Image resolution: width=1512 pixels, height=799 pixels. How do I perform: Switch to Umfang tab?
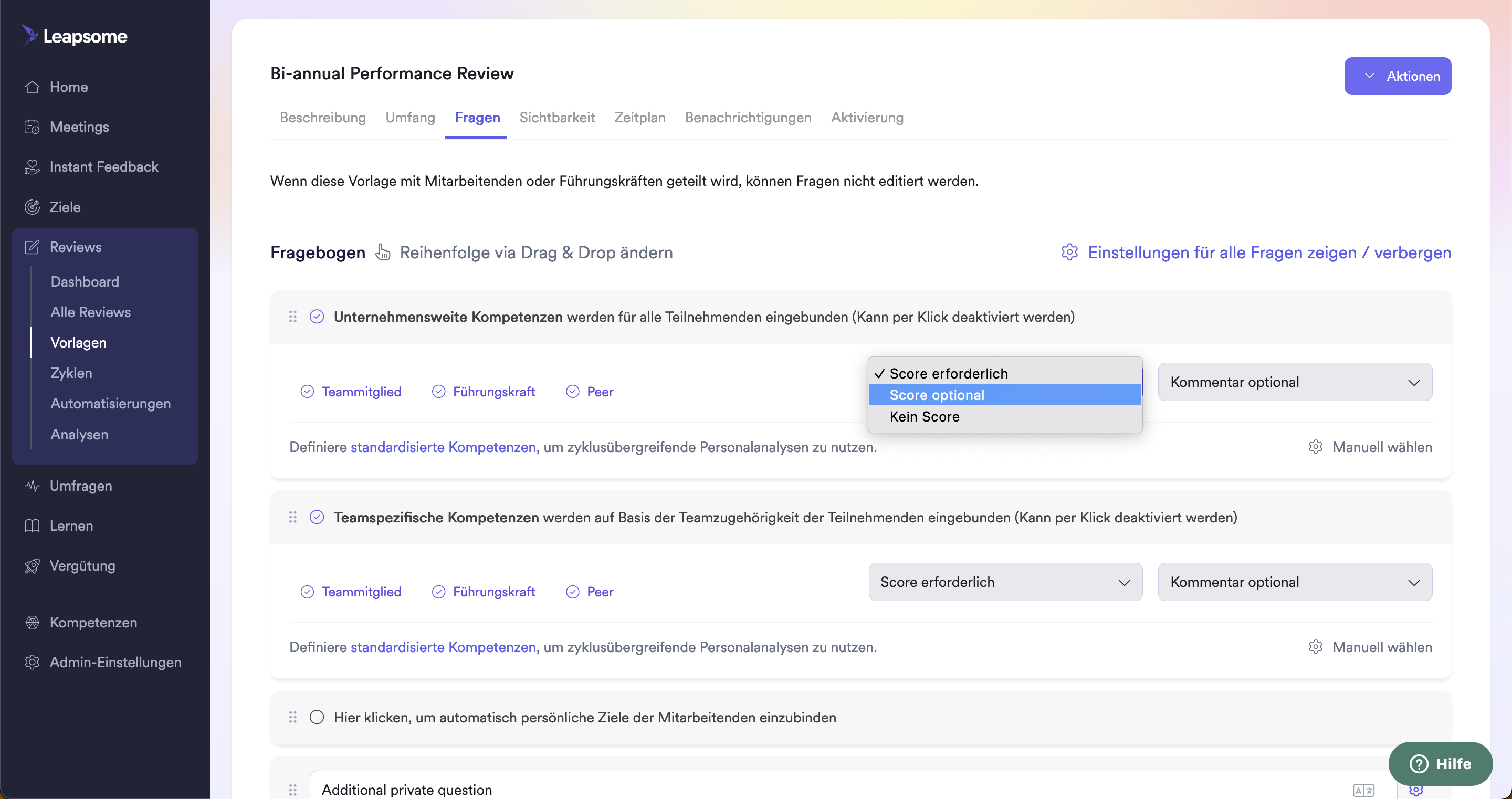pos(410,118)
